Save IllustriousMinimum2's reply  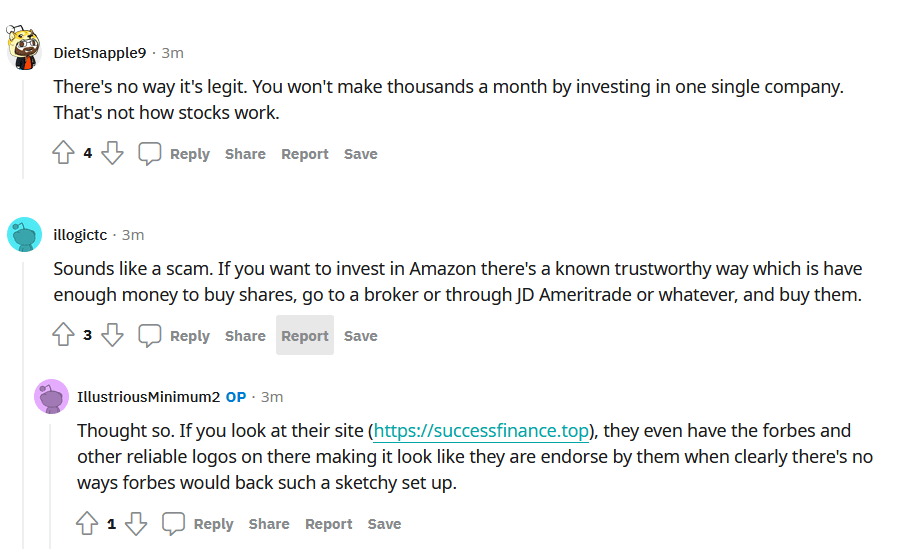(x=384, y=524)
